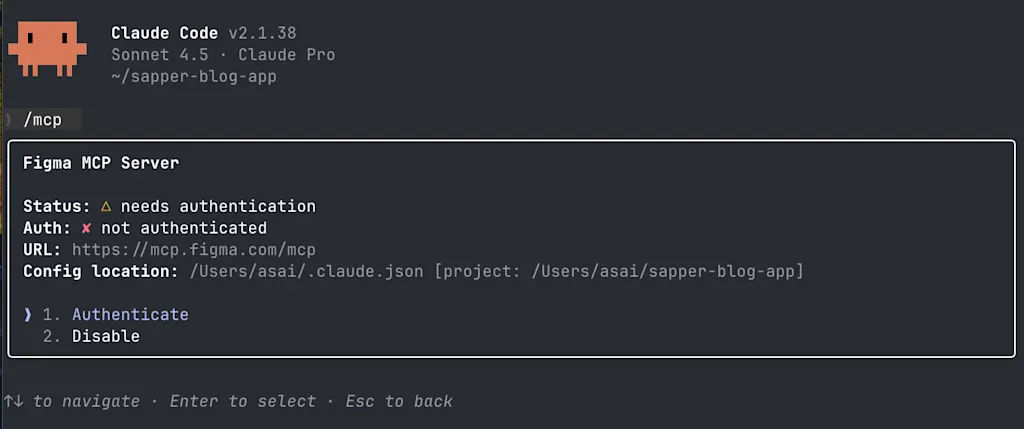Click the /mcp command input line

click(42, 120)
